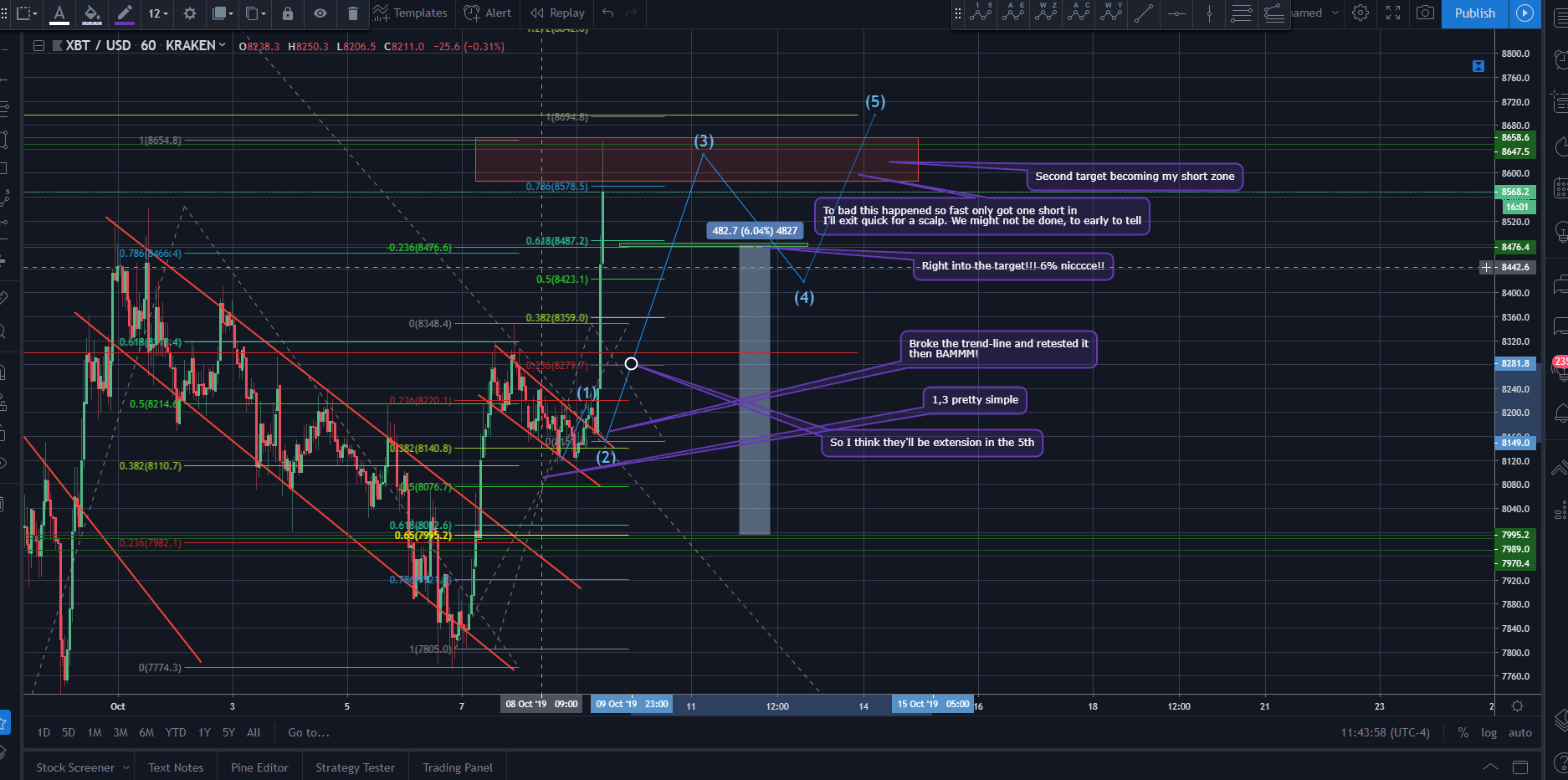This screenshot has width=1568, height=780.
Task: Select the 'Second target becoming my short zone' note
Action: pyautogui.click(x=1135, y=177)
